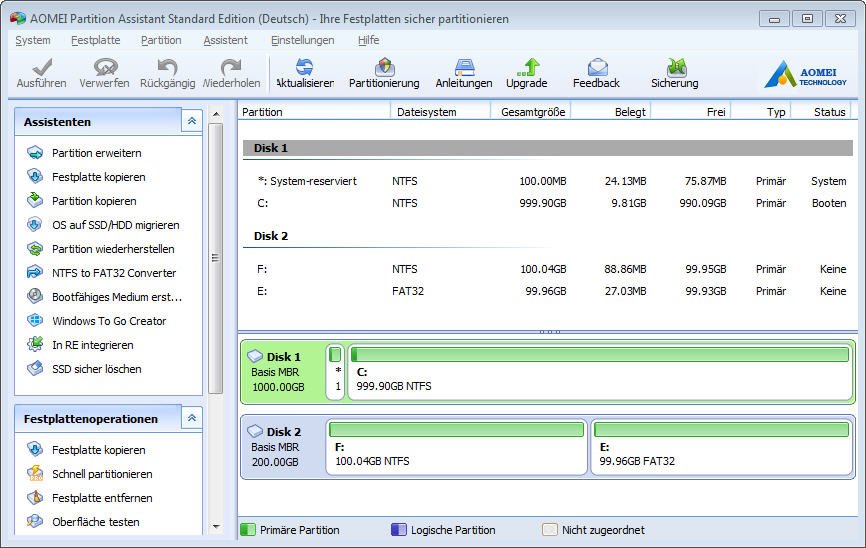Click the Upgrade arrow icon

[x=528, y=67]
